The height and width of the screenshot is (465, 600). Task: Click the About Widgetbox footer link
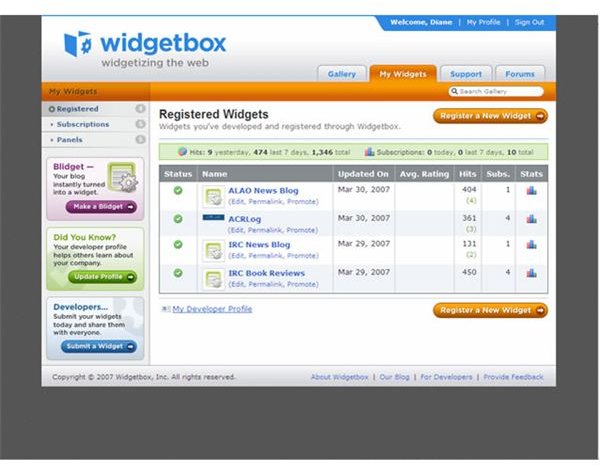click(339, 377)
